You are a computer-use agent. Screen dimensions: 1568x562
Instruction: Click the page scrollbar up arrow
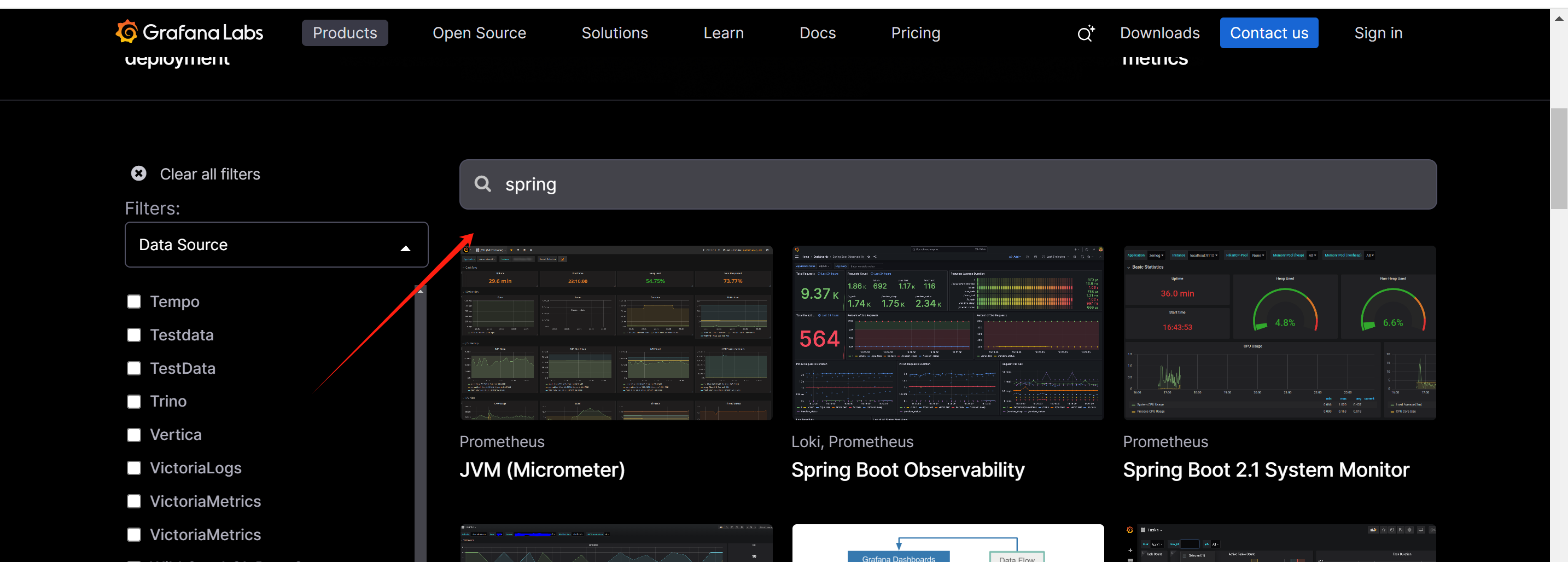coord(1559,18)
